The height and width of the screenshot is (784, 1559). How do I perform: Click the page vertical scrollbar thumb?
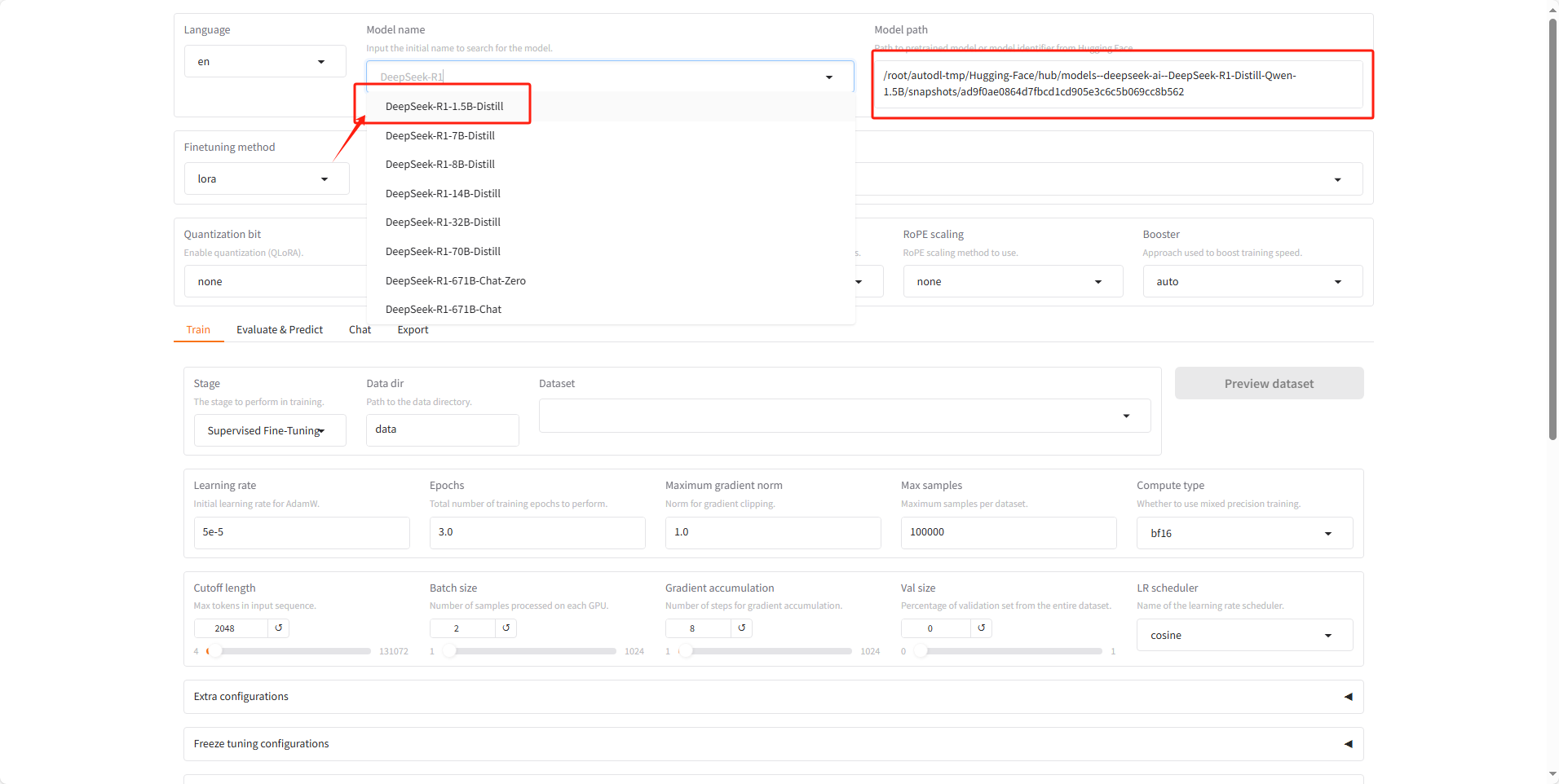[1552, 229]
